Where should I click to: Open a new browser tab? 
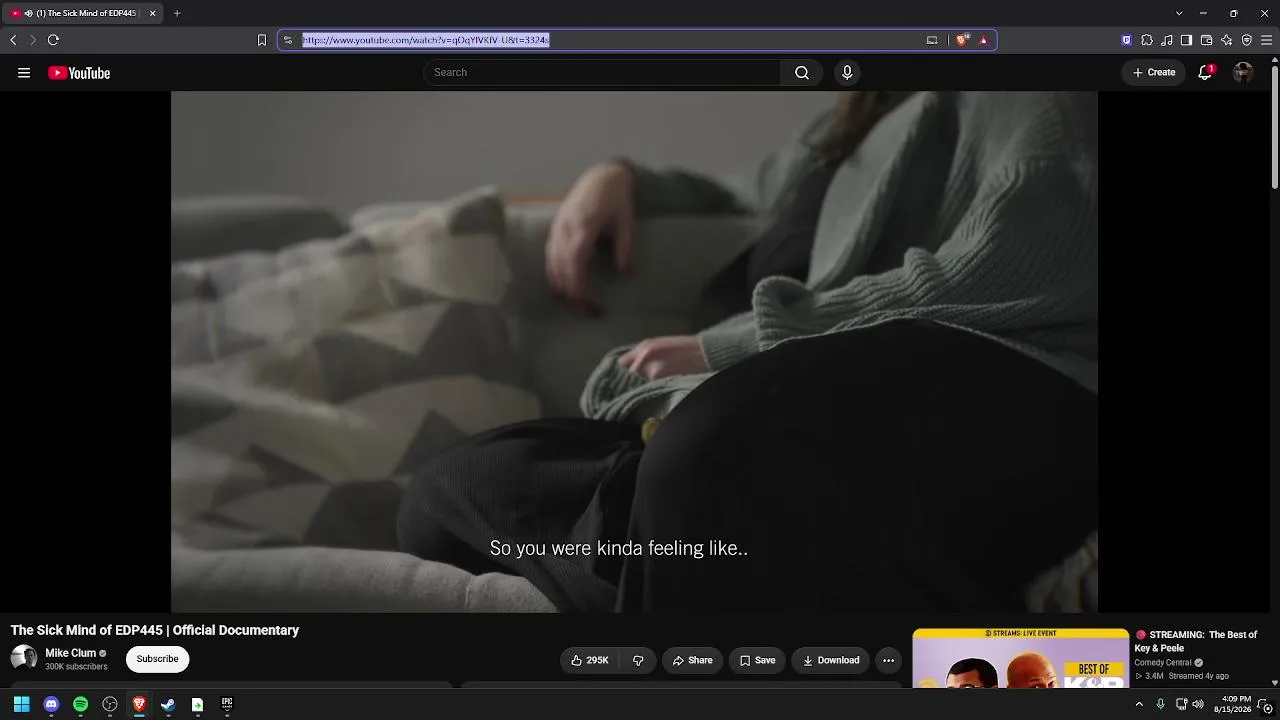177,13
